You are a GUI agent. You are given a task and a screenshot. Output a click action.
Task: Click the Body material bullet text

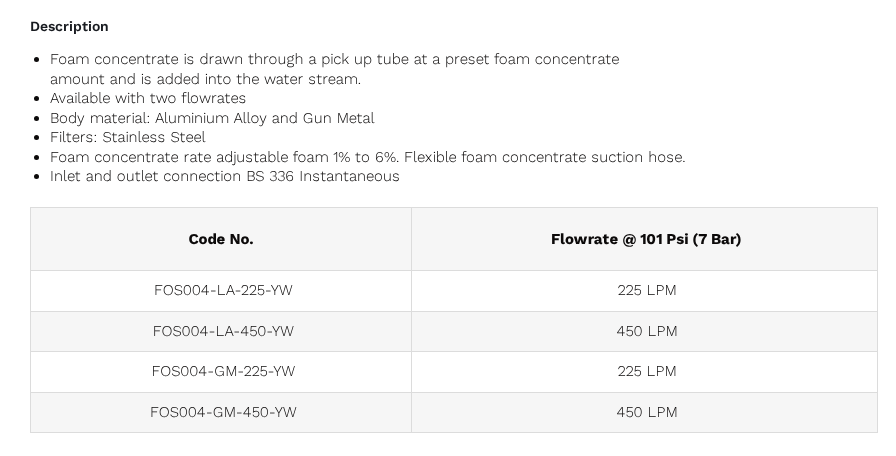pos(212,118)
